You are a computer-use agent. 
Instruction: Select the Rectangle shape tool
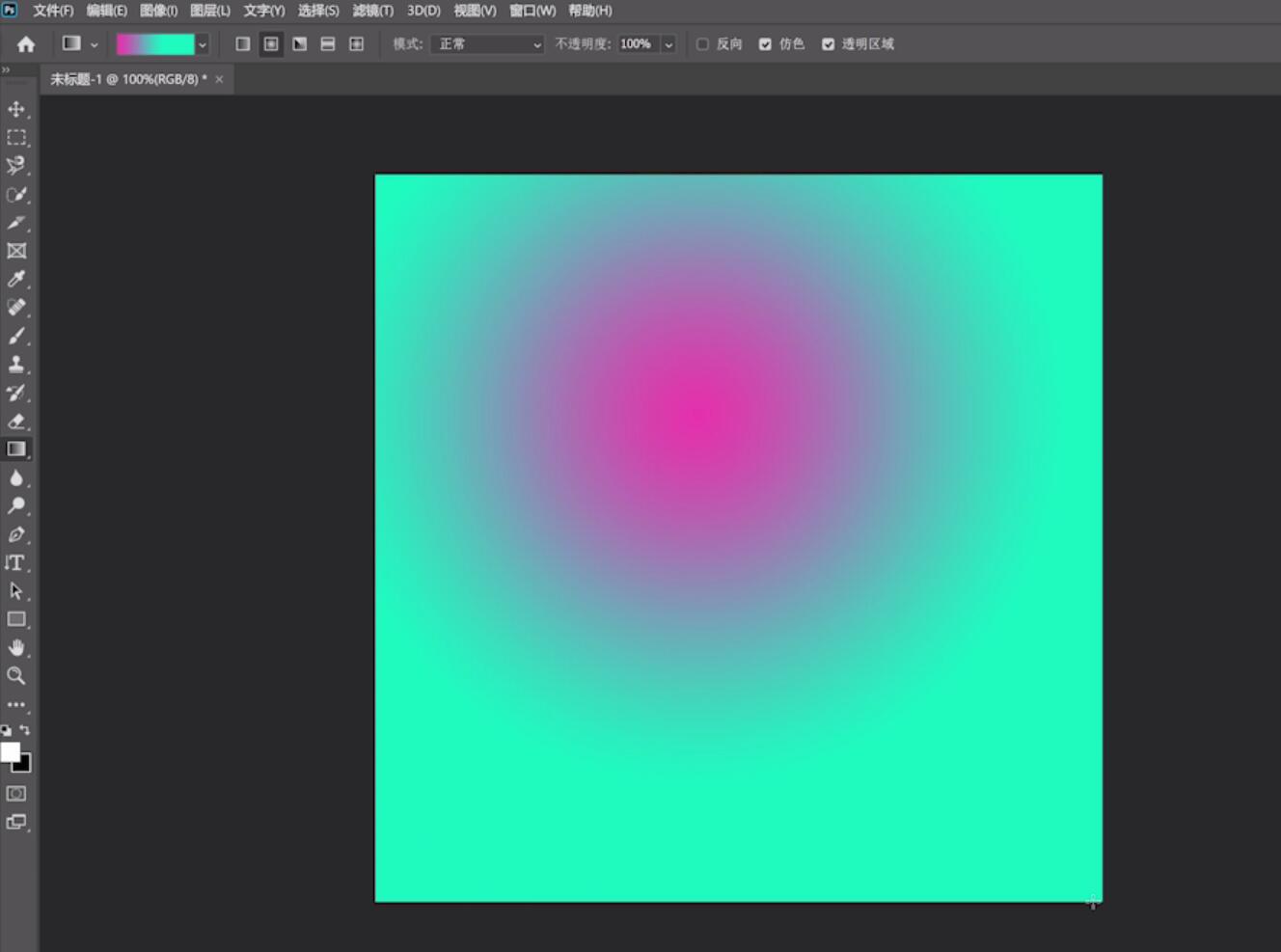tap(16, 619)
